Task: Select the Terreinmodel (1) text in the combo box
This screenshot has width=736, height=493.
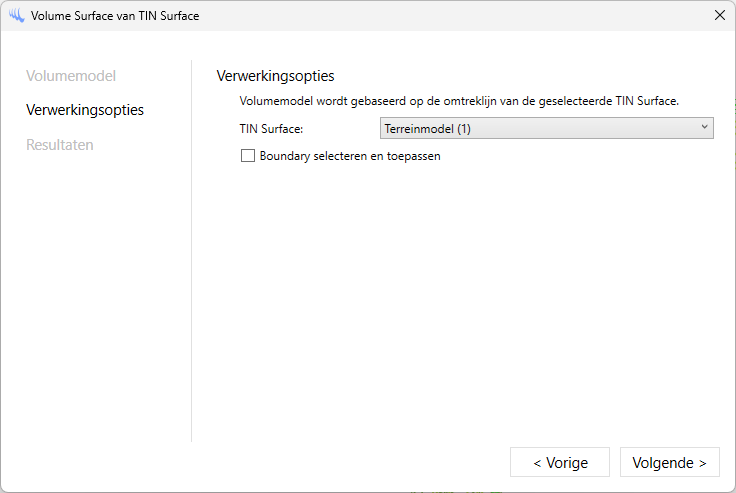Action: pyautogui.click(x=427, y=128)
